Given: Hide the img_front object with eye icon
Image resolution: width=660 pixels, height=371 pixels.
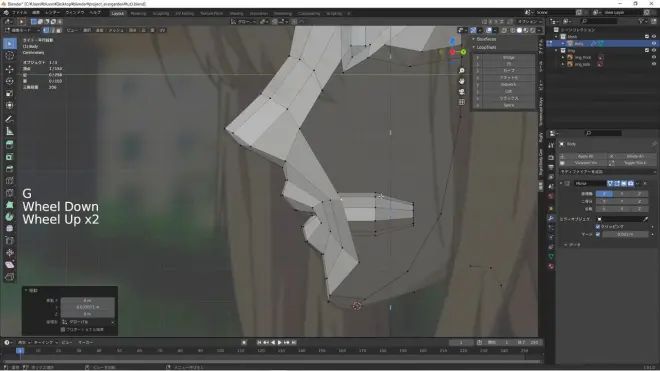Looking at the screenshot, I should pos(654,57).
